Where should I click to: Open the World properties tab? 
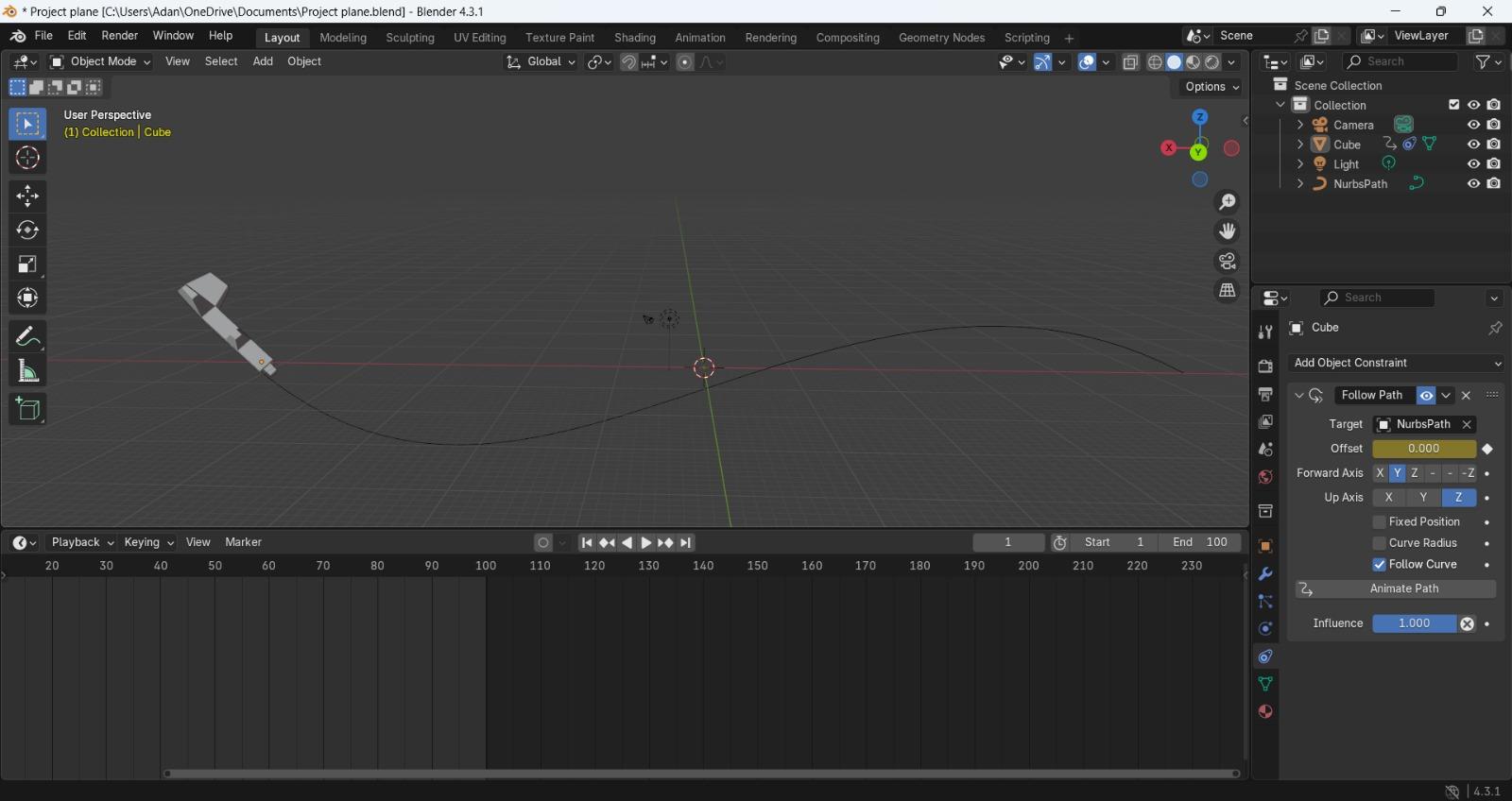coord(1265,477)
